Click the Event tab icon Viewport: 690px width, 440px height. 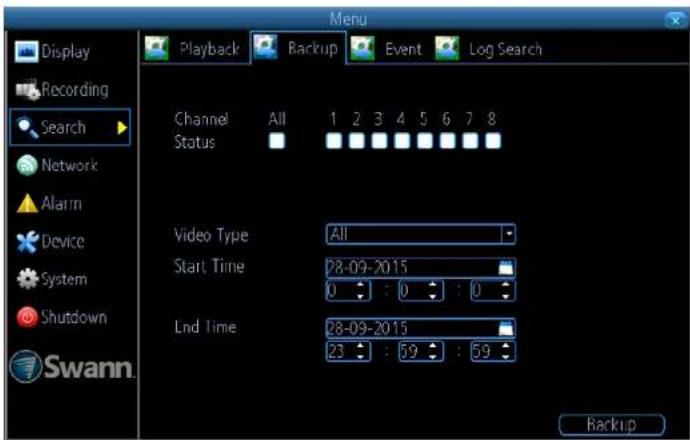pyautogui.click(x=363, y=48)
